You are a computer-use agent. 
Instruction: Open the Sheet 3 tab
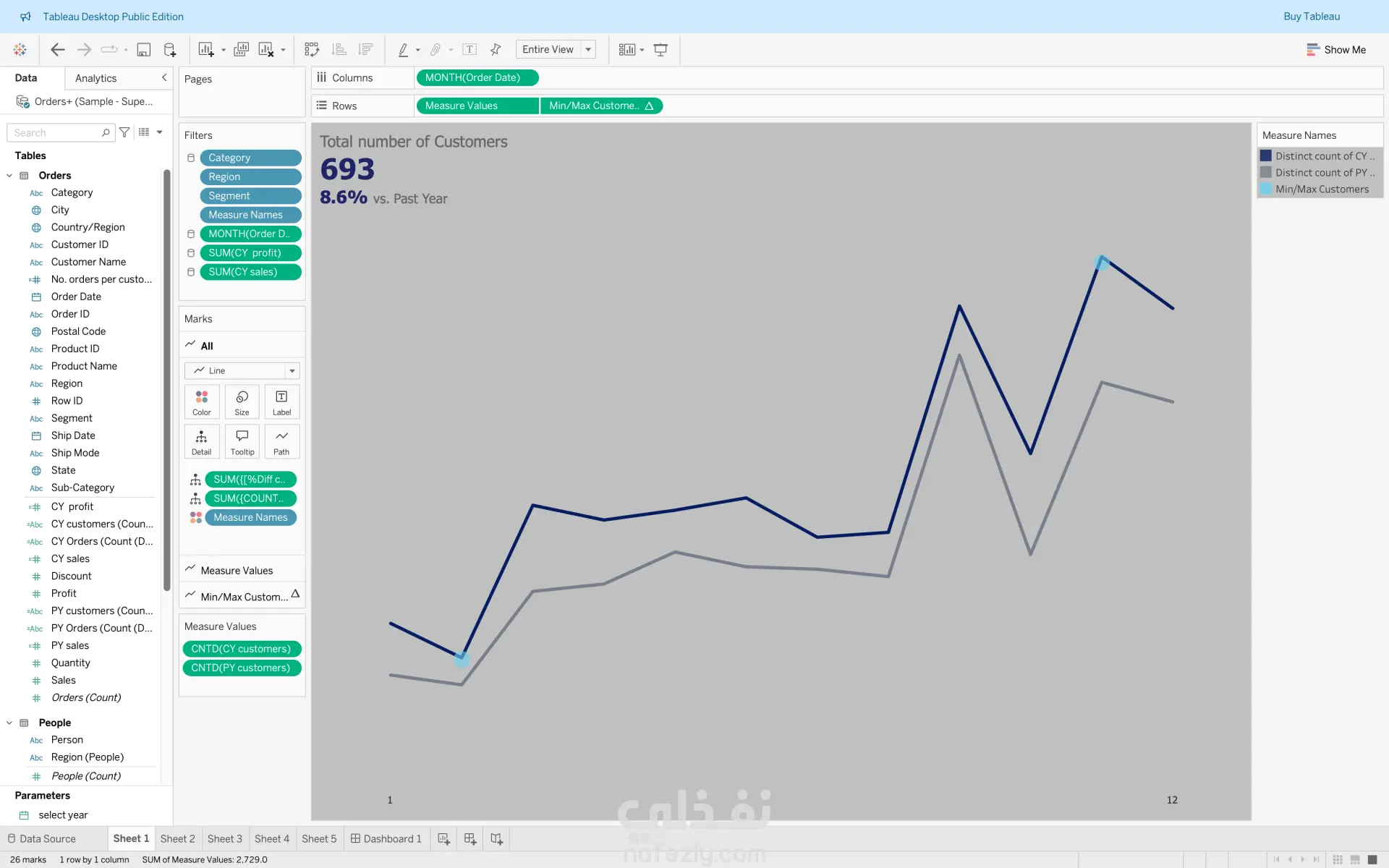click(224, 838)
